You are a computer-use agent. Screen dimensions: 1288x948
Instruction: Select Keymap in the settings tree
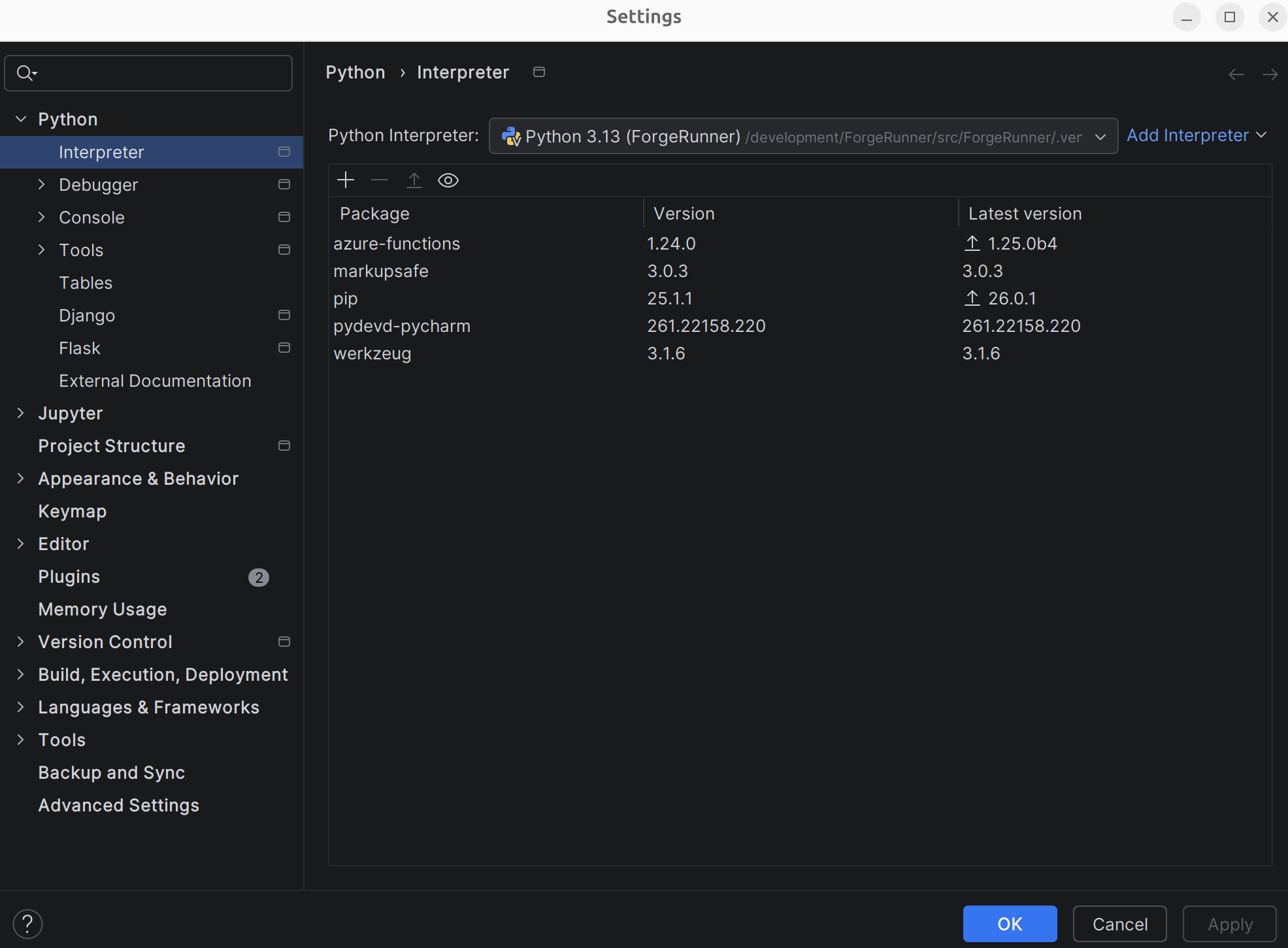73,512
